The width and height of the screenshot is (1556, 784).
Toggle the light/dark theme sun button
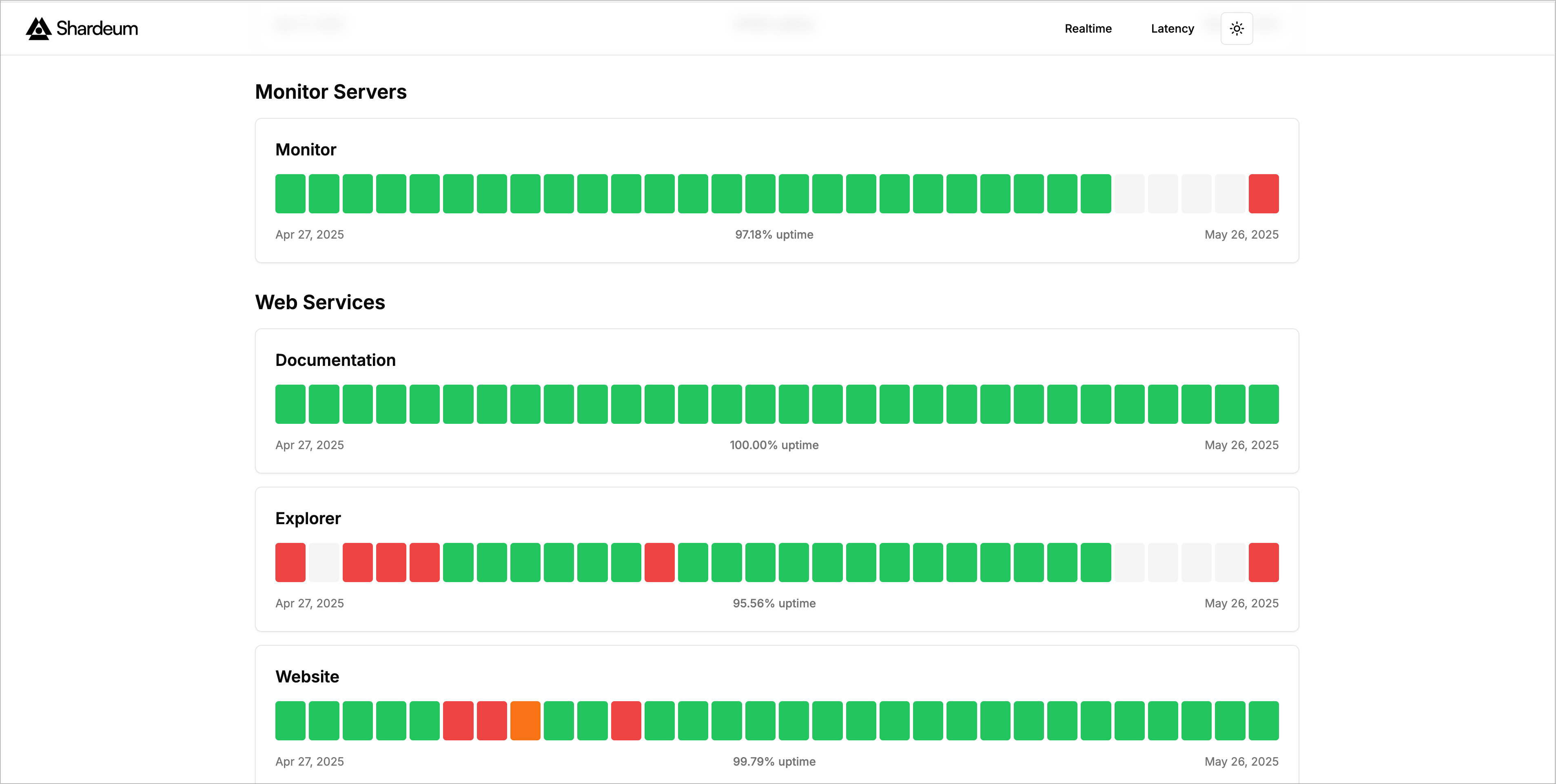coord(1237,29)
